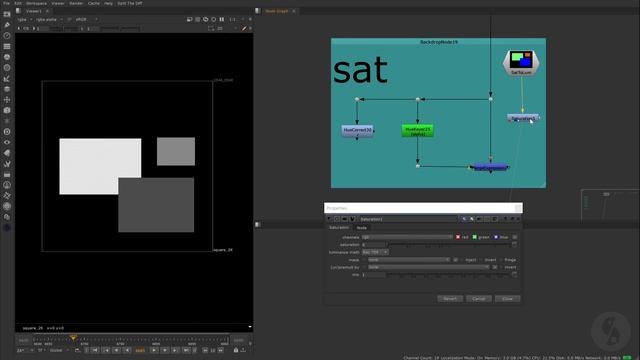
Task: Click the SatToLum node icon
Action: point(521,62)
